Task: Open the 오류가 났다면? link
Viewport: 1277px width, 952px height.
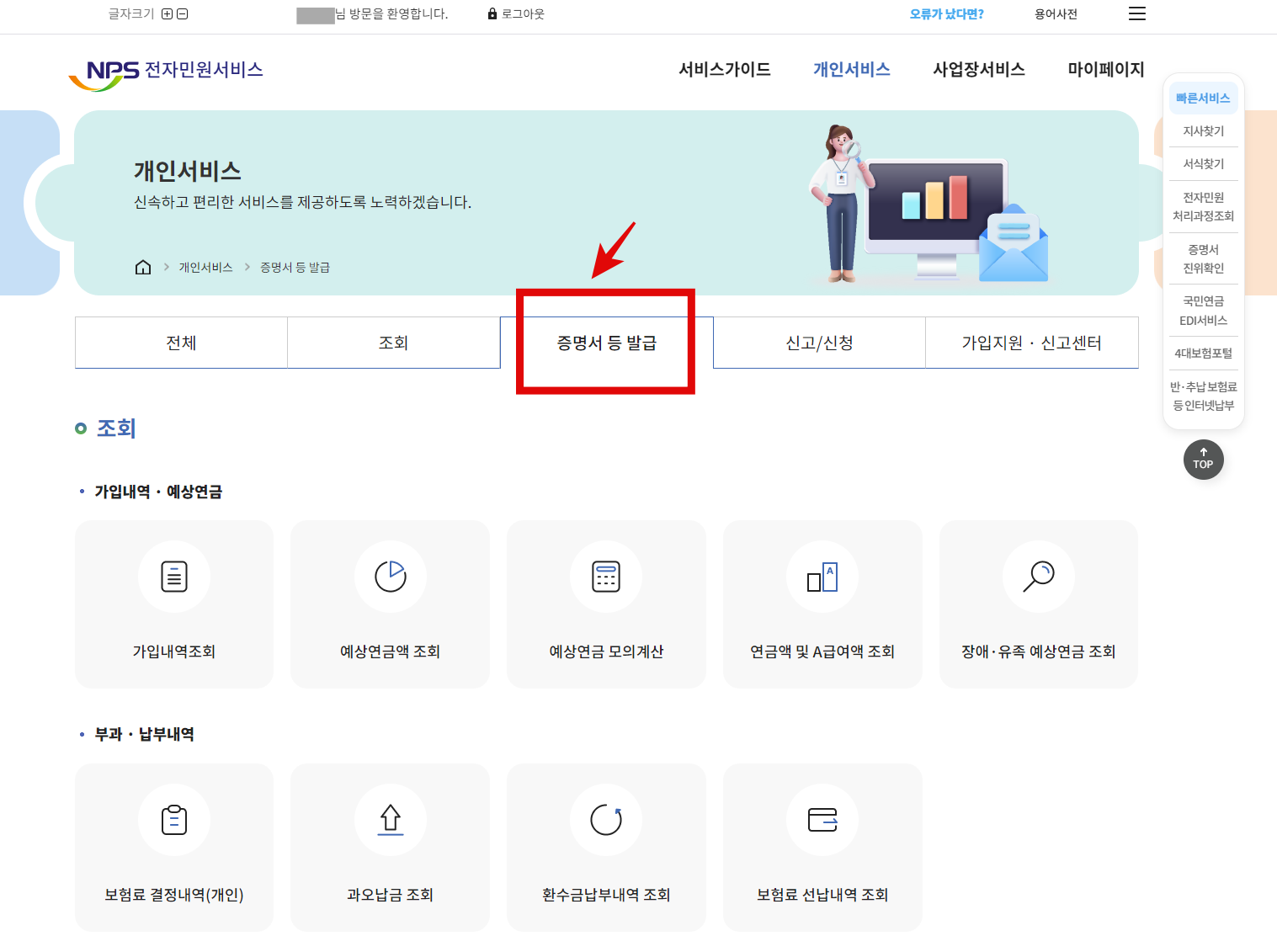Action: point(946,13)
